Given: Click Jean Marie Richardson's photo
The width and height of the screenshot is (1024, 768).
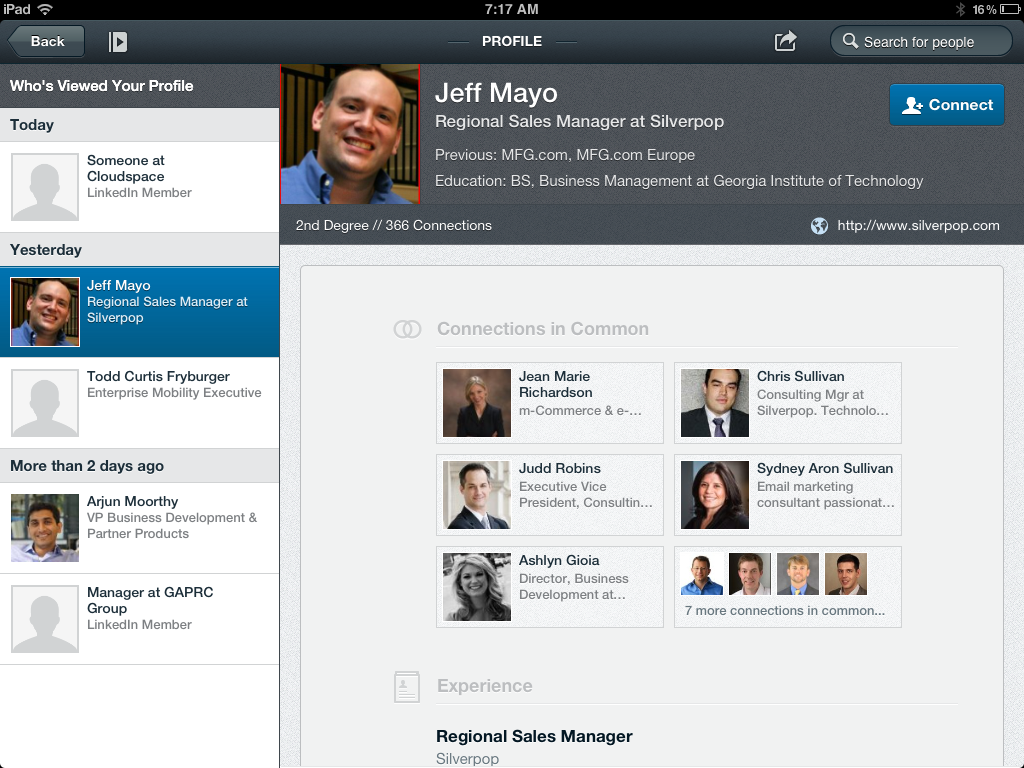Looking at the screenshot, I should pyautogui.click(x=477, y=403).
